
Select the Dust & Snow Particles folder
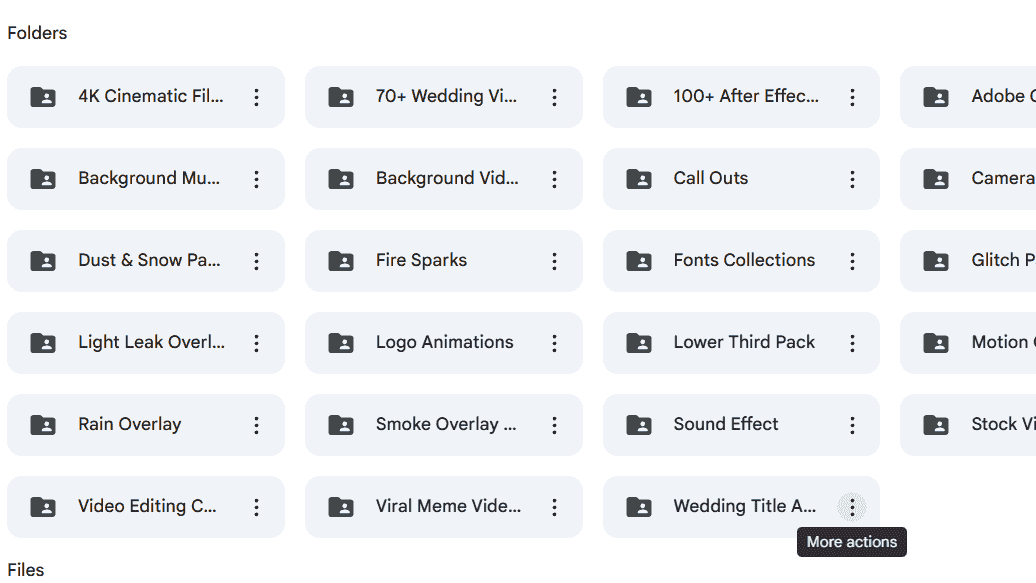tap(145, 261)
